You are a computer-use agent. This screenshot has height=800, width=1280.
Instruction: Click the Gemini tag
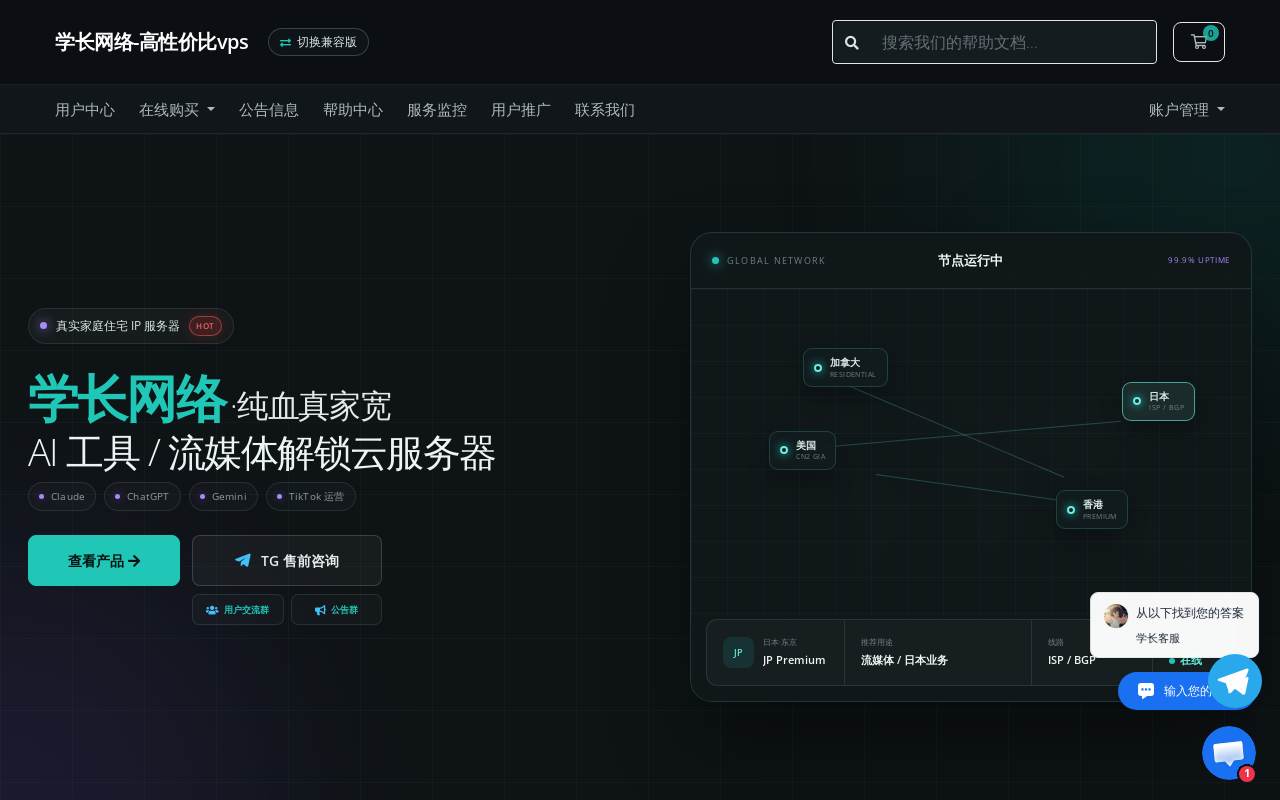[x=223, y=497]
